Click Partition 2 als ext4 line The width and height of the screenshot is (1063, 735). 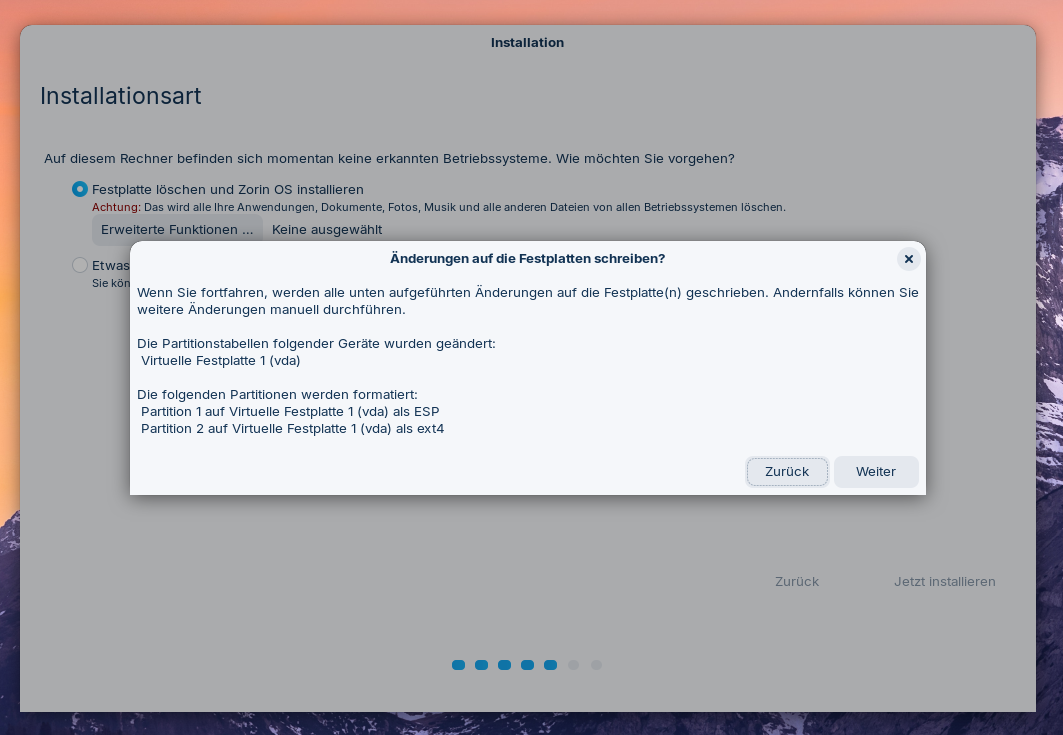pos(292,429)
